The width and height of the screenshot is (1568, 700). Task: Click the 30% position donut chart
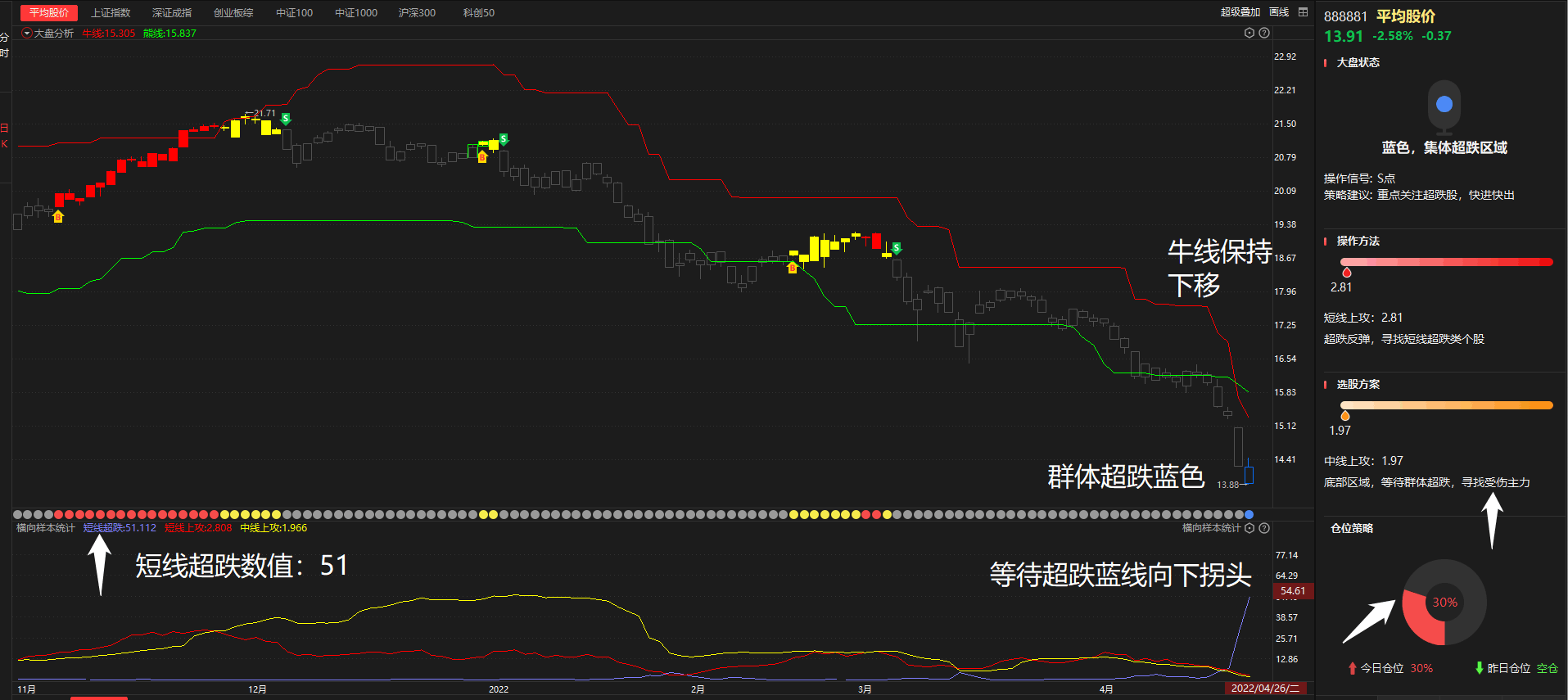1444,603
